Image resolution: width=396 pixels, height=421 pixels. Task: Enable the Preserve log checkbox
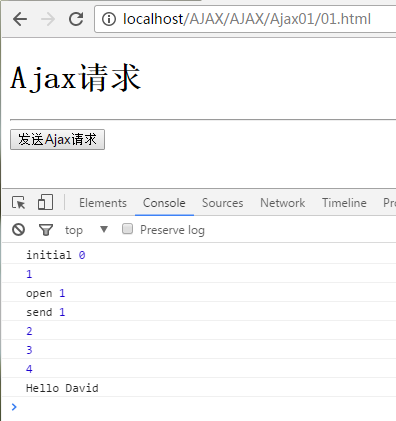click(x=127, y=229)
